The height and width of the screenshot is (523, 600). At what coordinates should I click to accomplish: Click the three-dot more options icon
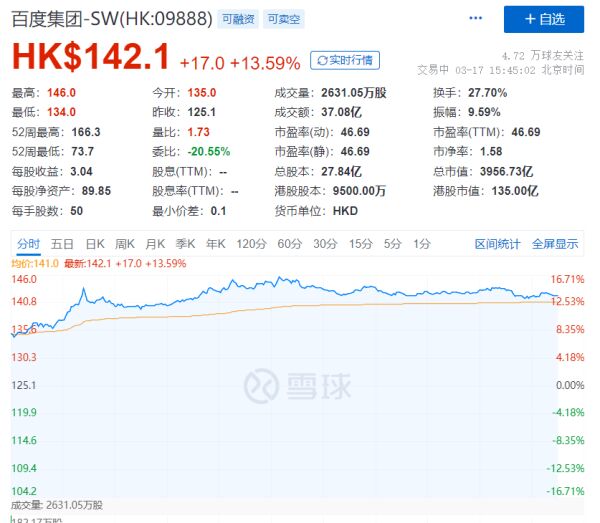tap(478, 19)
